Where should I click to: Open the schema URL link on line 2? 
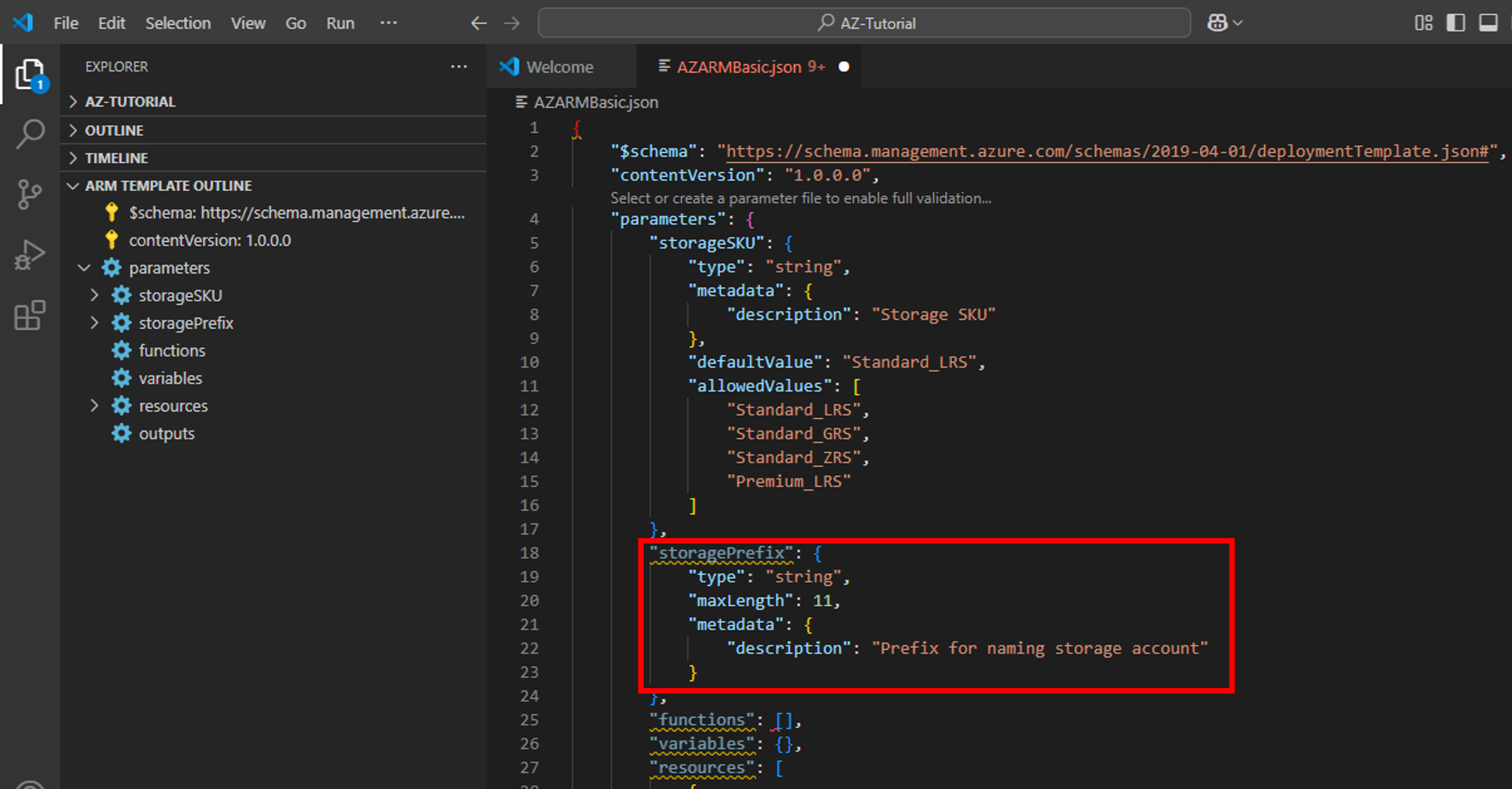(x=1107, y=152)
